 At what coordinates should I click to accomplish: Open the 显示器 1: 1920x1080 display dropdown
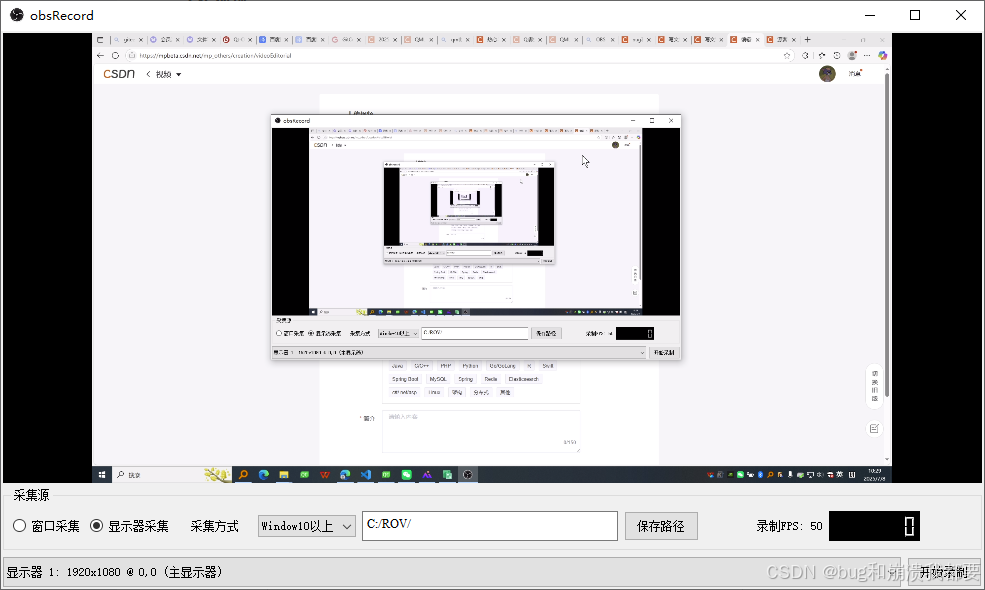[x=452, y=572]
